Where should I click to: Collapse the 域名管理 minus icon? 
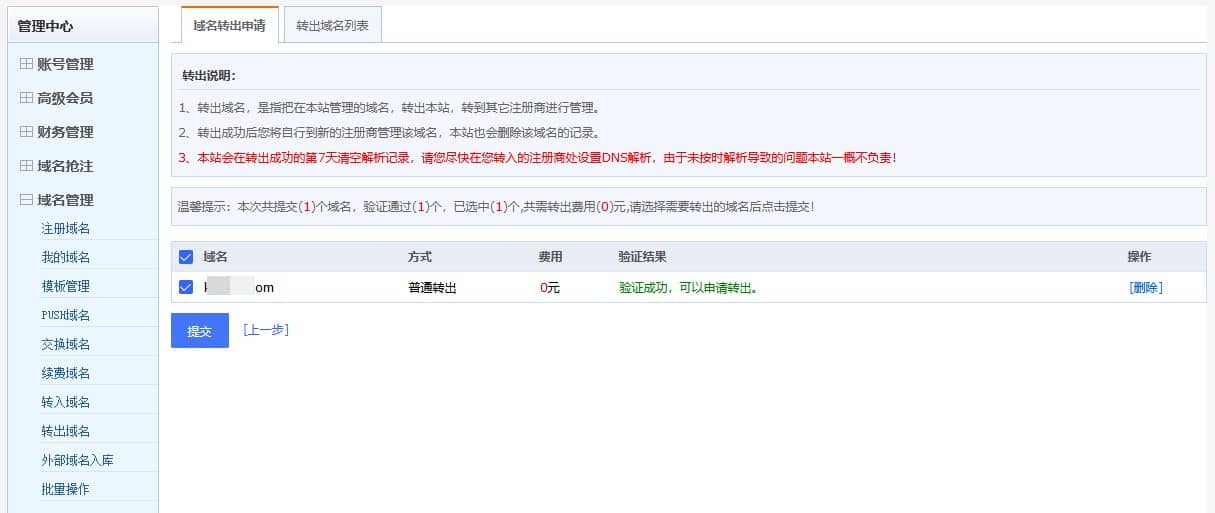(x=27, y=200)
